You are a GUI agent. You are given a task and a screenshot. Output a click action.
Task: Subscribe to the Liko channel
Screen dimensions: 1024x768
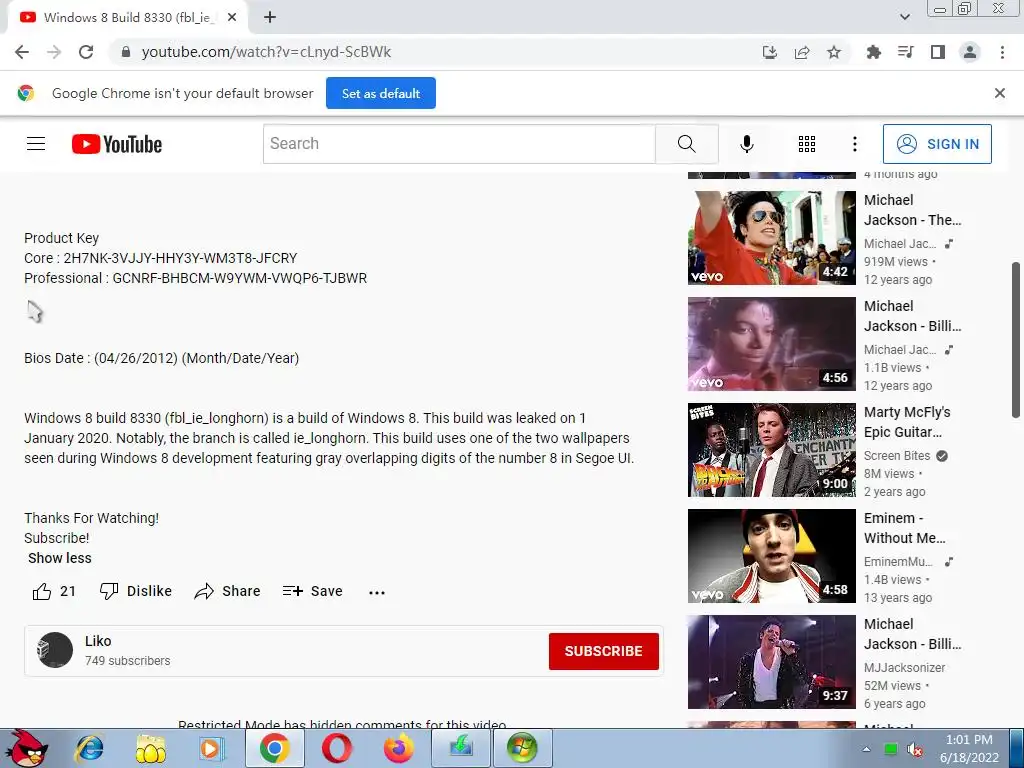coord(603,651)
